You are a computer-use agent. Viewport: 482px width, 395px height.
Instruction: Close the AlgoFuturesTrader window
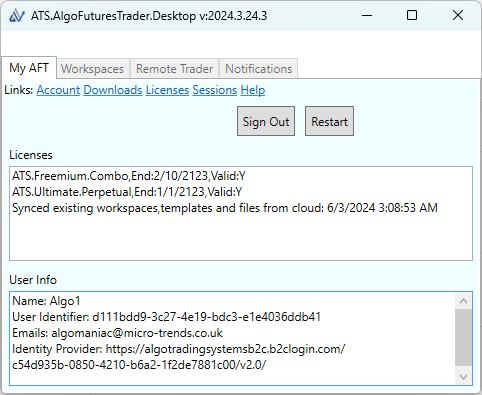pyautogui.click(x=458, y=15)
